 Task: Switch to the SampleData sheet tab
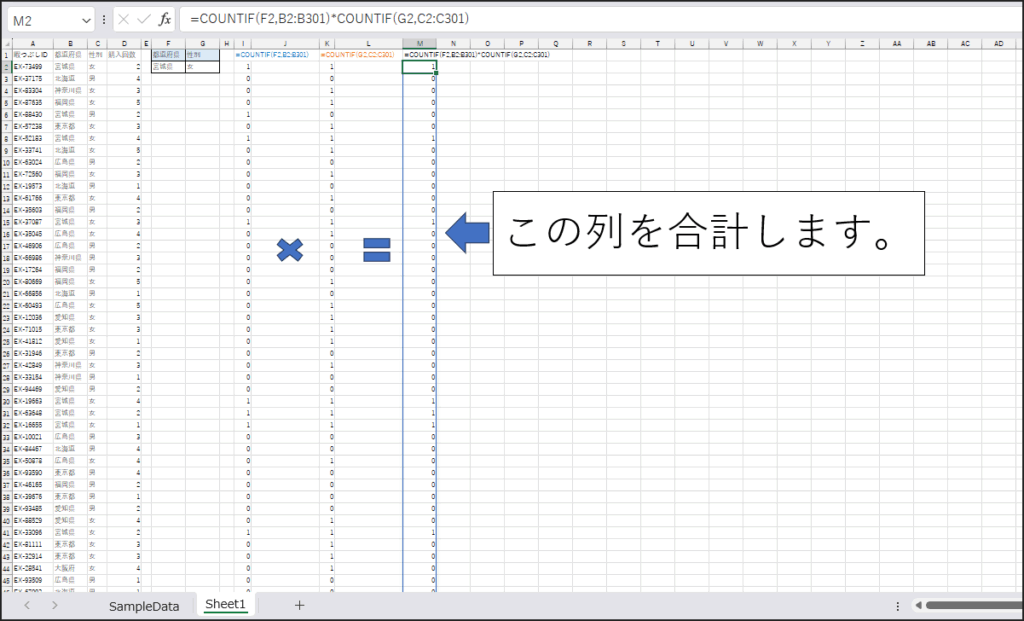click(x=144, y=606)
